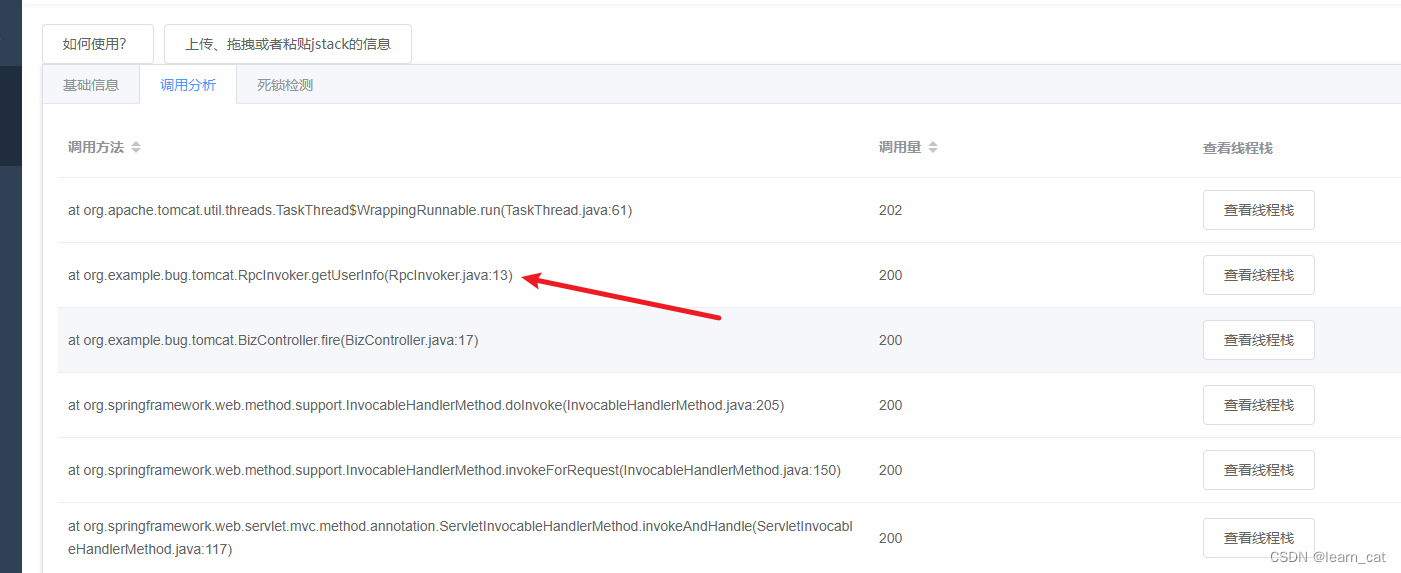View thread stack for invokeForRequest row
This screenshot has height=573, width=1401.
pyautogui.click(x=1259, y=470)
